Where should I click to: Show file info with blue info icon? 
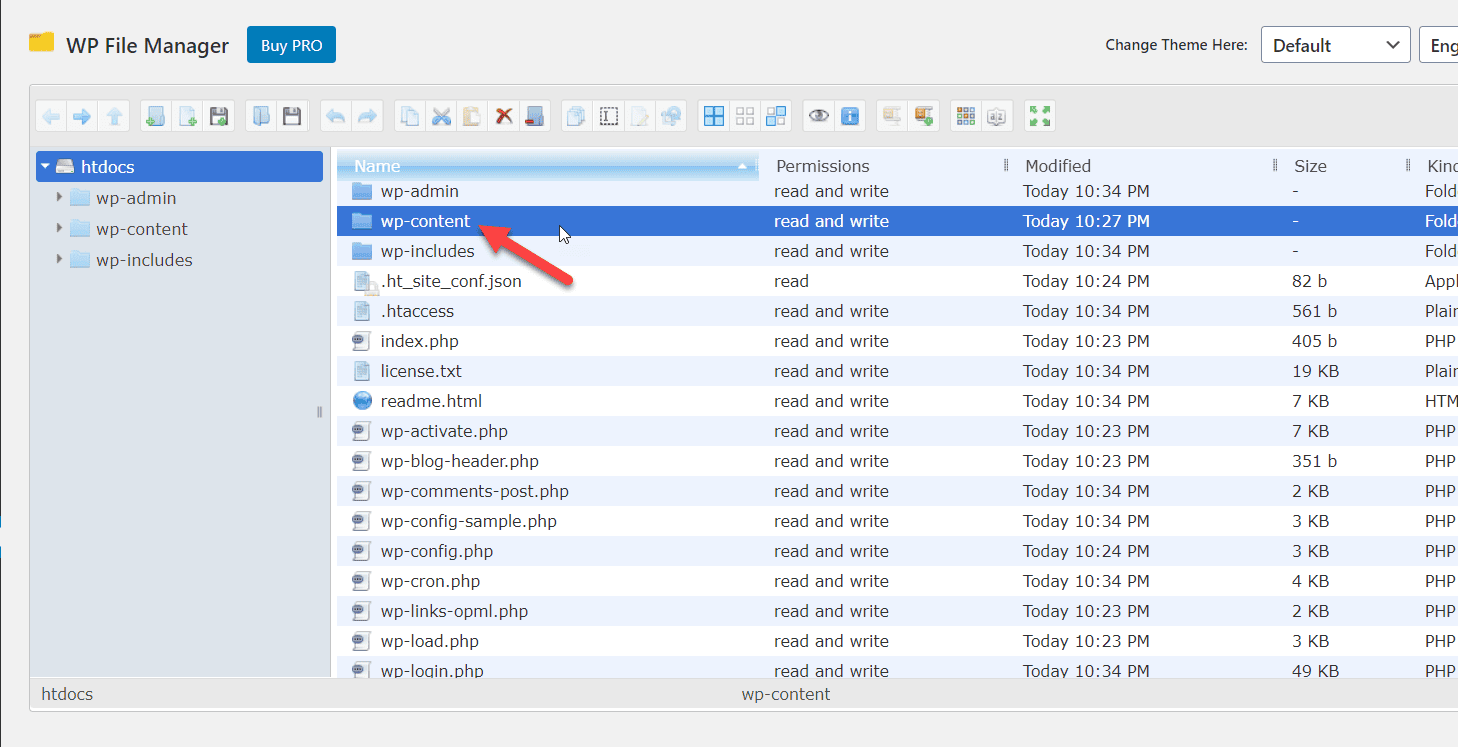[850, 117]
